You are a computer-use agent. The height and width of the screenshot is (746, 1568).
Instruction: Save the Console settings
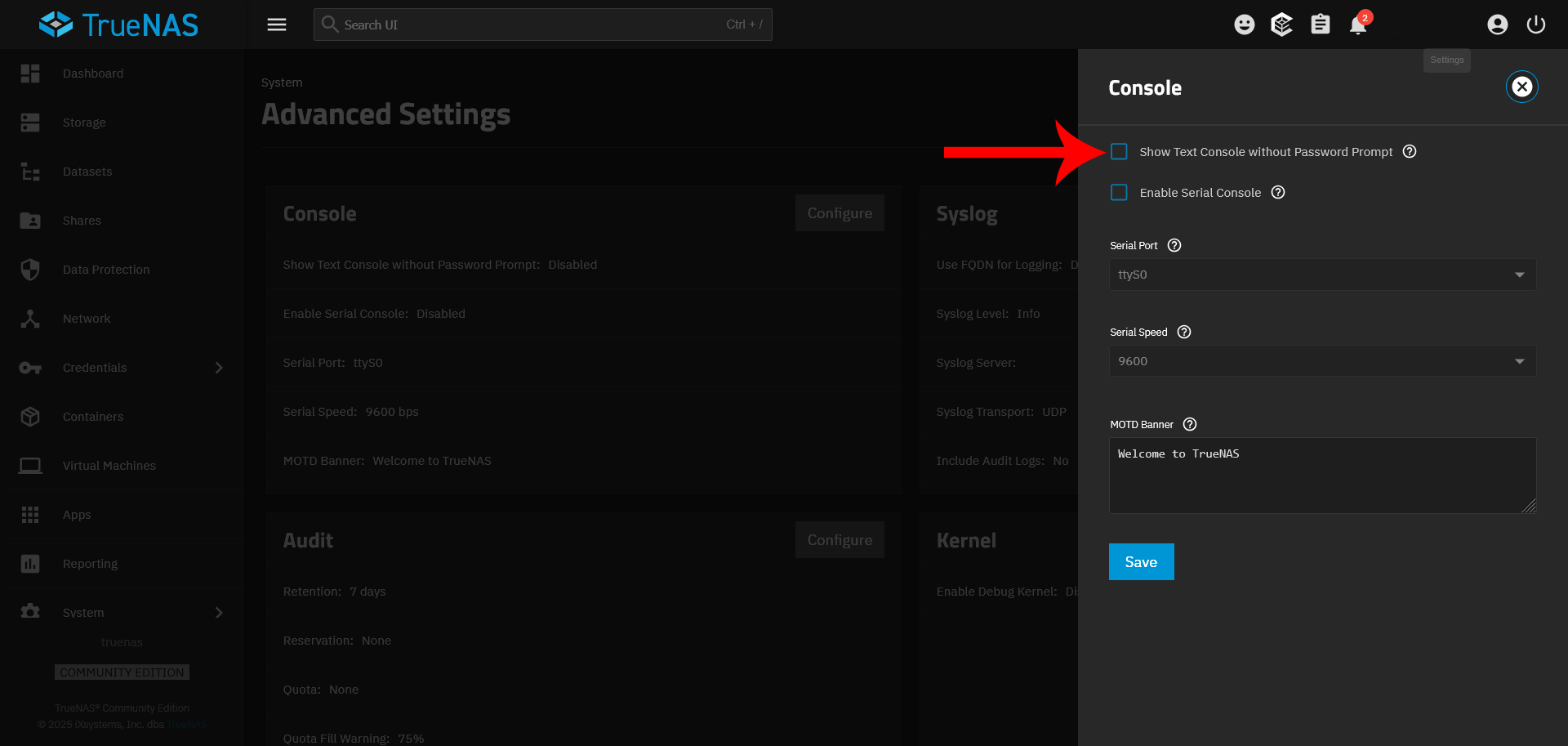coord(1141,561)
